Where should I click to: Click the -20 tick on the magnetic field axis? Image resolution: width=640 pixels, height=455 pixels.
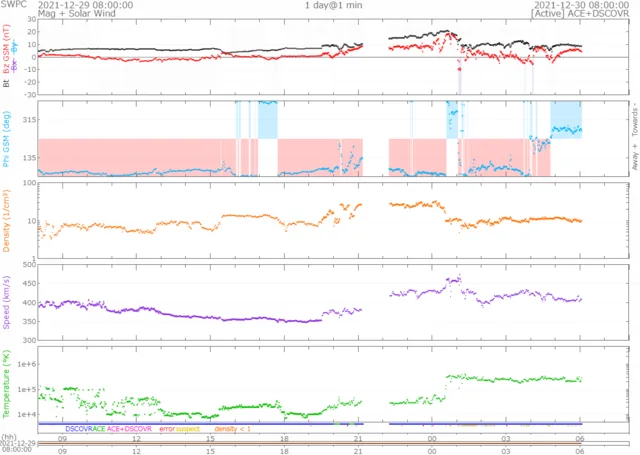click(30, 82)
